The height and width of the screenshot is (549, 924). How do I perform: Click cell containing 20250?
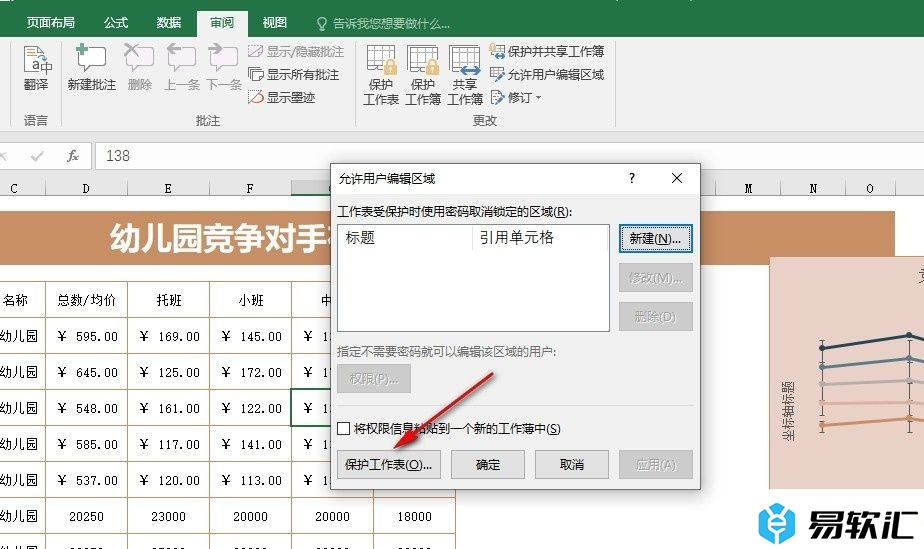point(86,516)
